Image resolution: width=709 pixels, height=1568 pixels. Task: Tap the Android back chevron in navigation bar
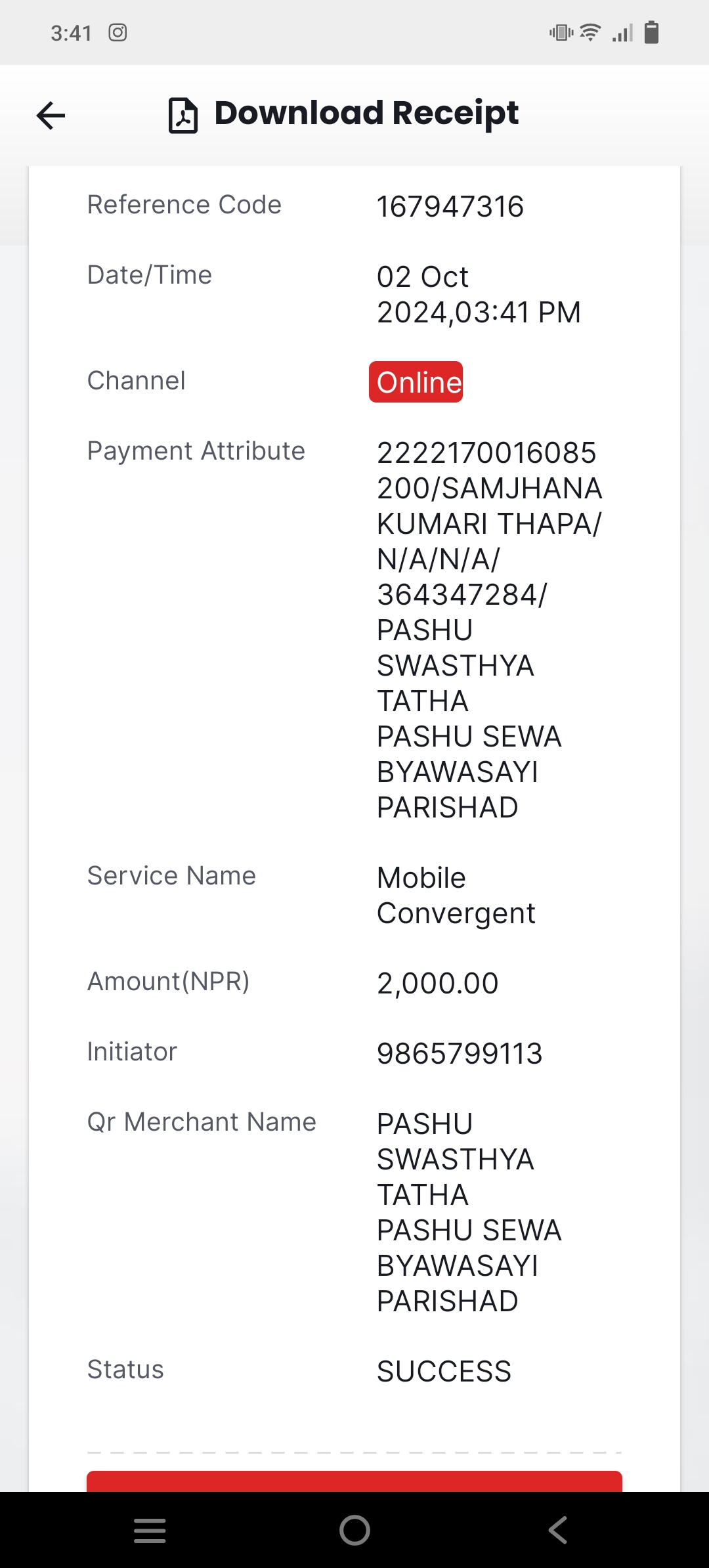pyautogui.click(x=557, y=1530)
